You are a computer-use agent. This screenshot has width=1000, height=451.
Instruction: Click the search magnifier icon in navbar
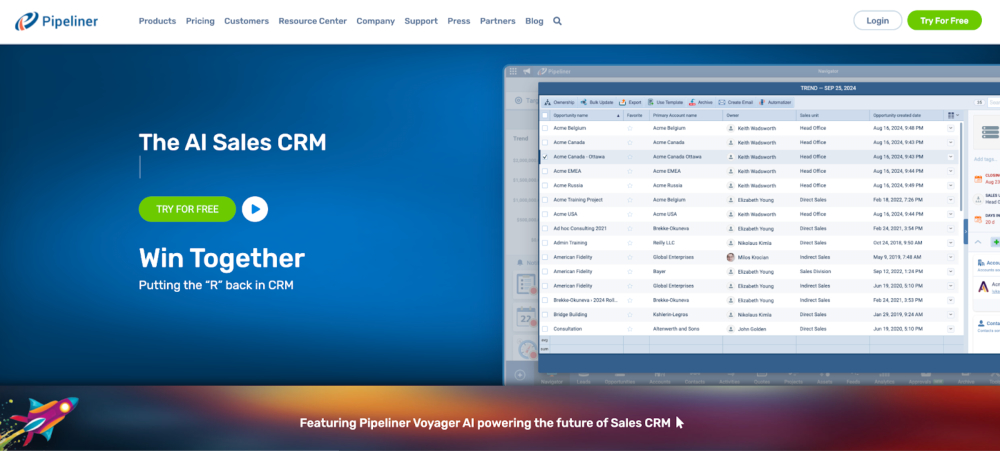point(557,21)
